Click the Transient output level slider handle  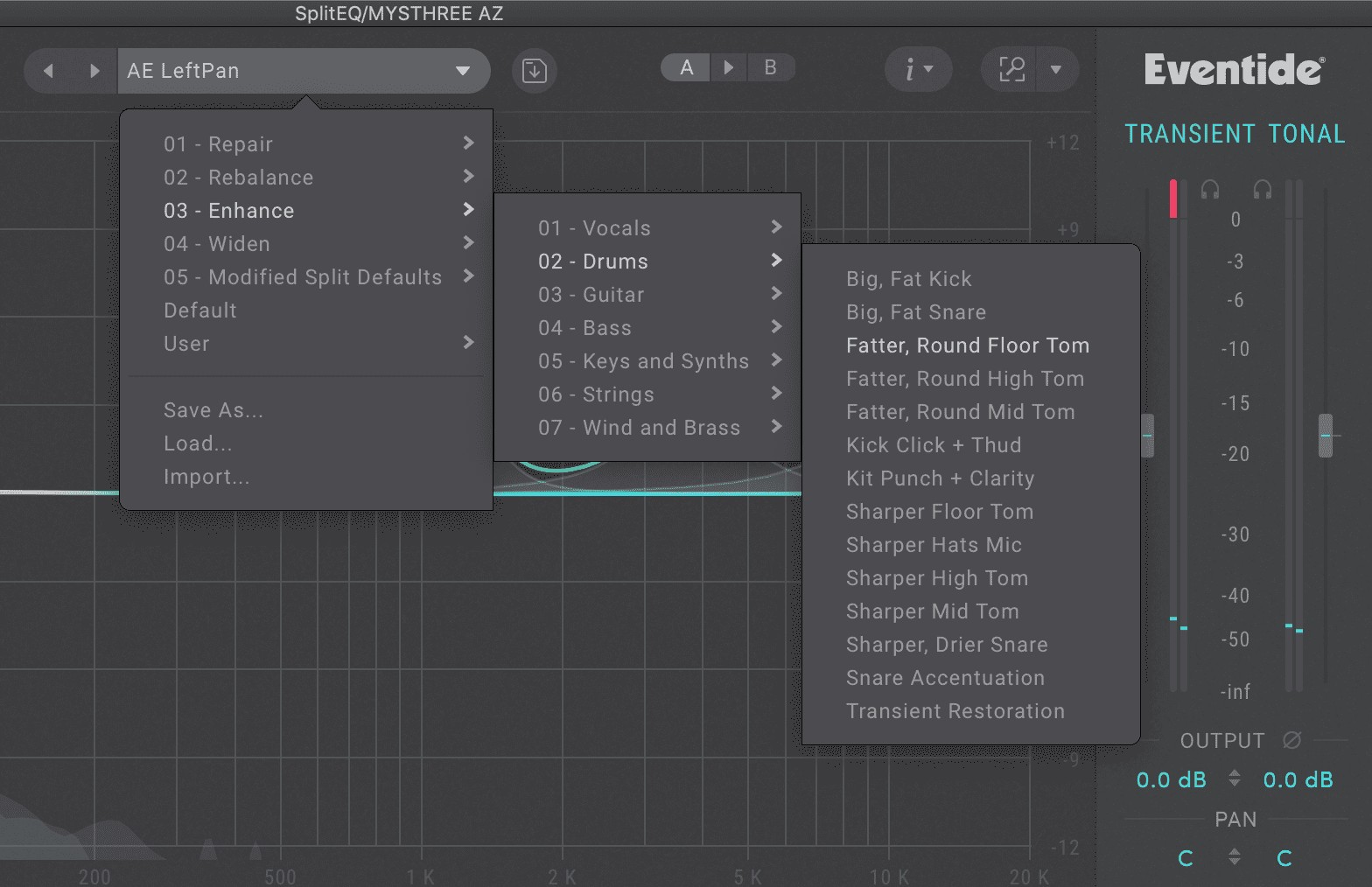[1147, 436]
